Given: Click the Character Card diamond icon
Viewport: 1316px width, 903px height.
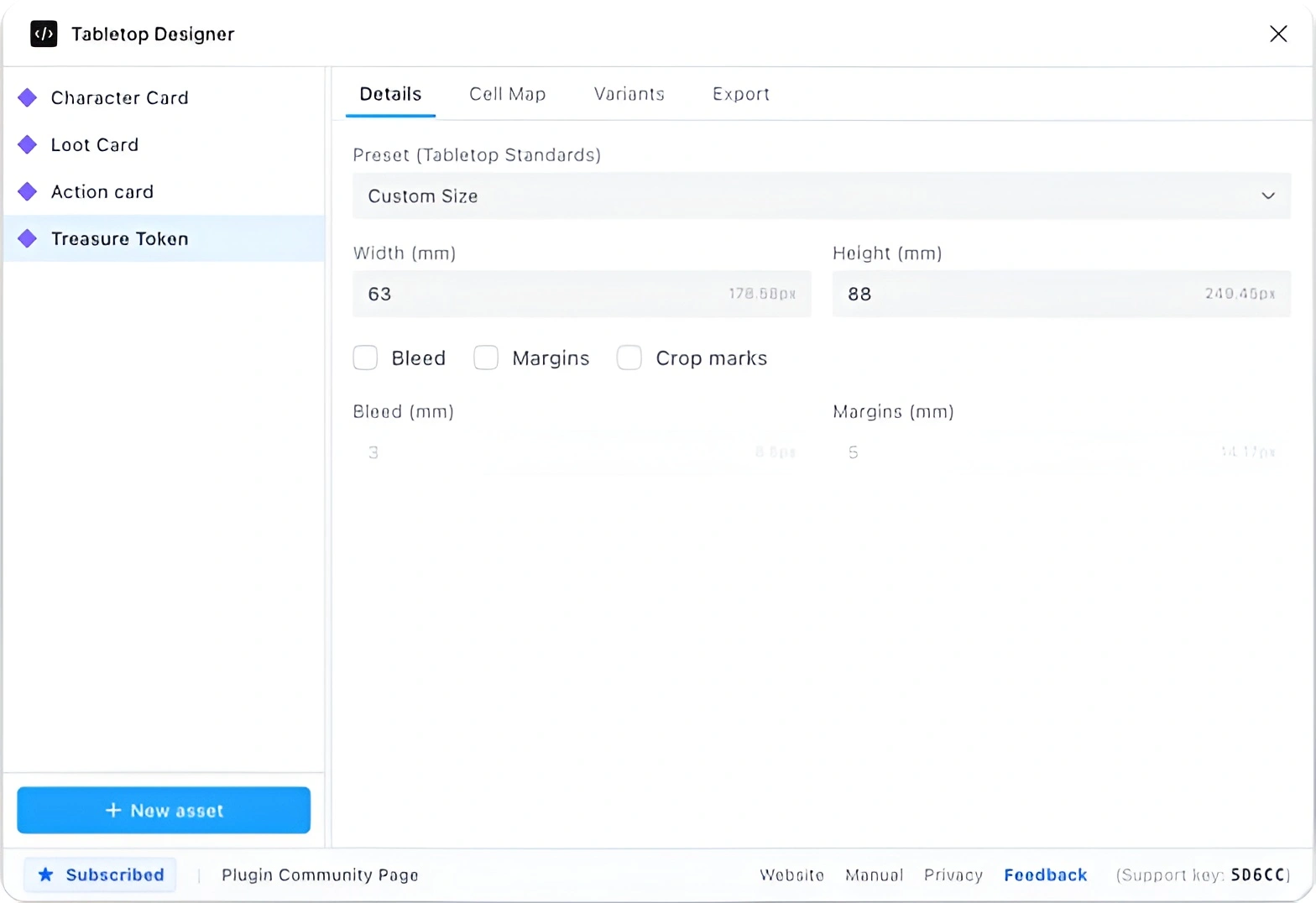Looking at the screenshot, I should pyautogui.click(x=28, y=98).
